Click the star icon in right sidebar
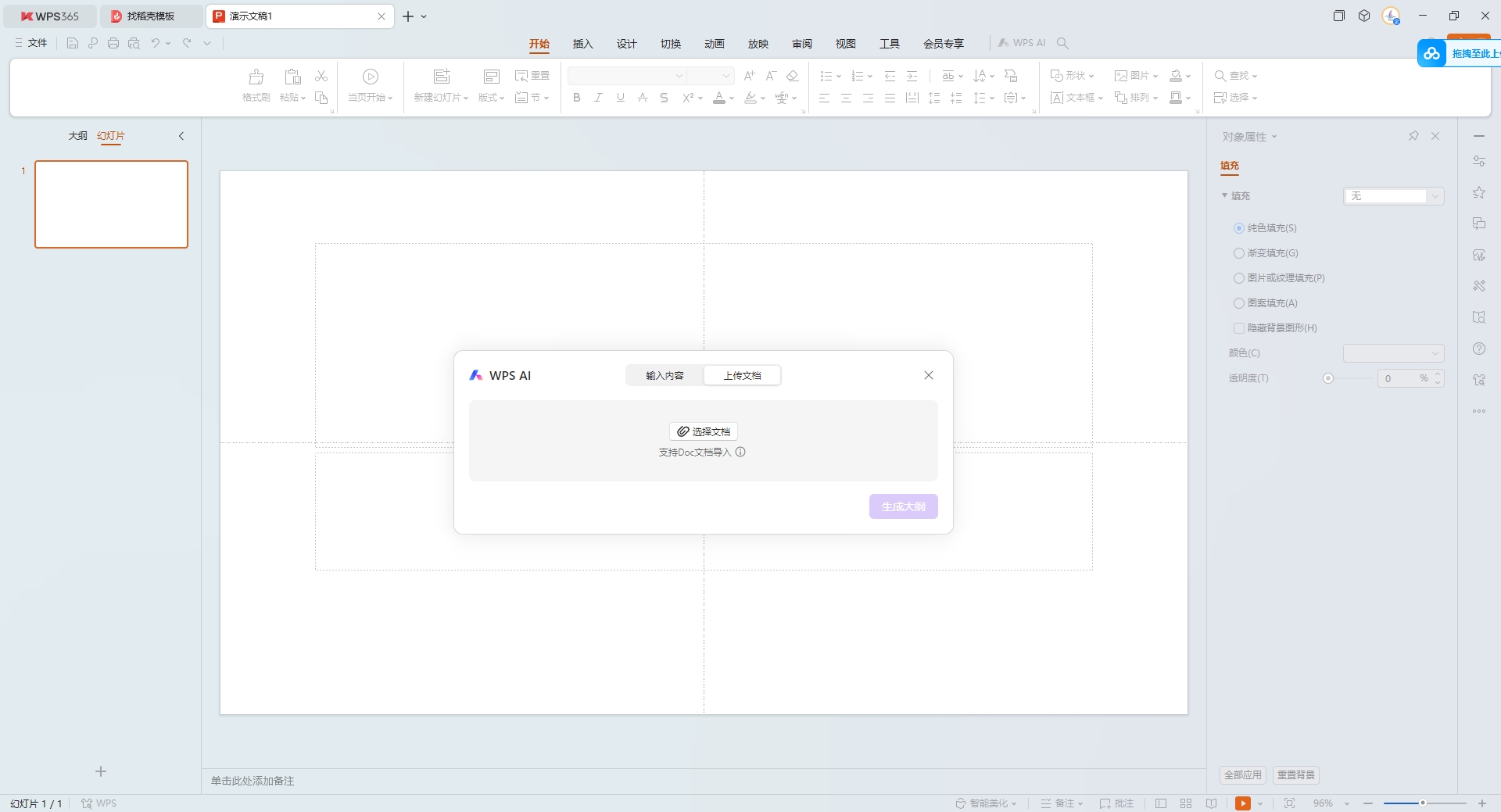Screen dimensions: 1501x812 [x=1479, y=192]
